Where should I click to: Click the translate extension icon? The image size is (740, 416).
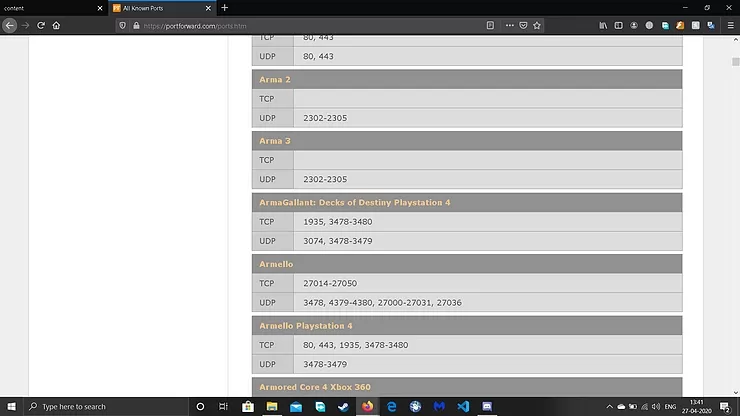(x=711, y=25)
